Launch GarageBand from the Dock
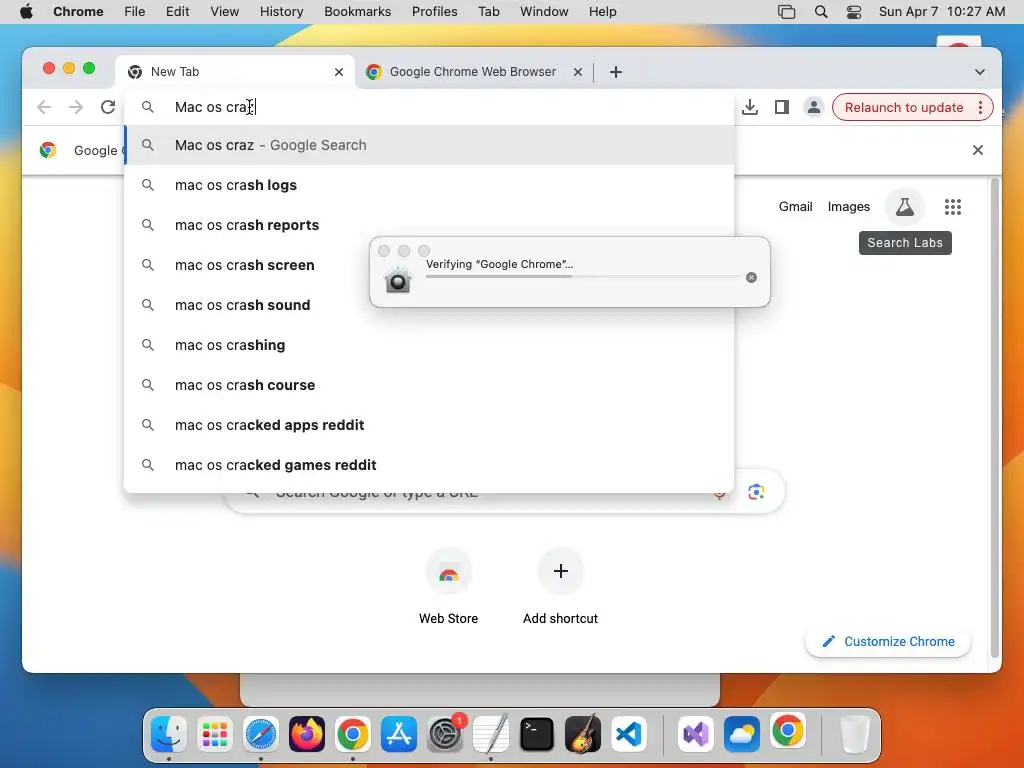Image resolution: width=1024 pixels, height=768 pixels. point(583,734)
